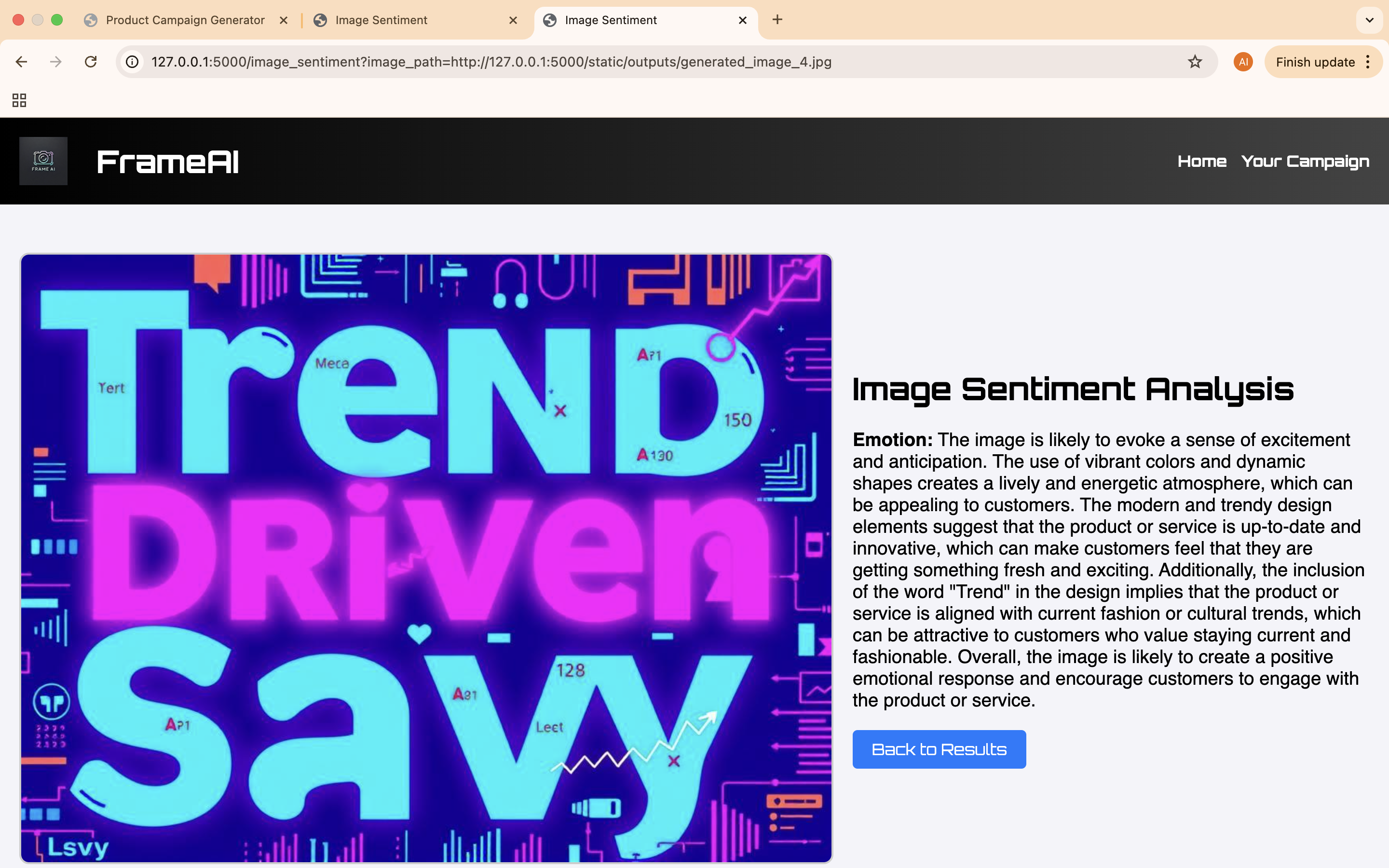Open the apps grid in bookmarks bar
Screen dimensions: 1389x868
[x=19, y=100]
